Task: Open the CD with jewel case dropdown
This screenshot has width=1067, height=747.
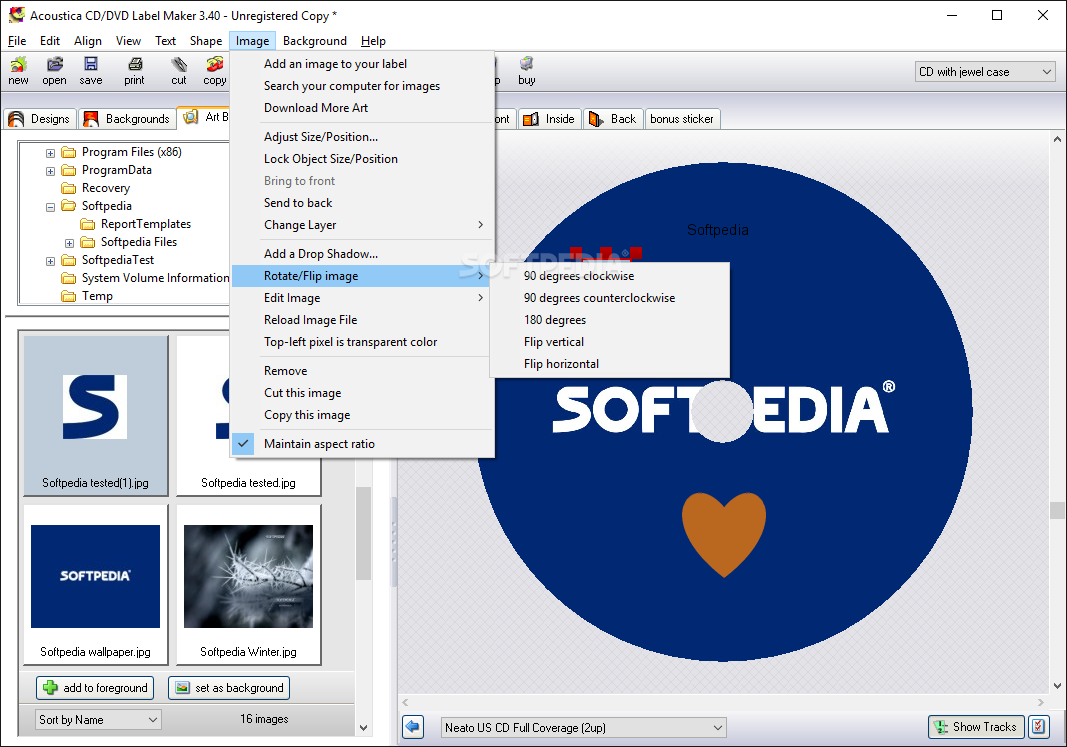Action: click(985, 72)
